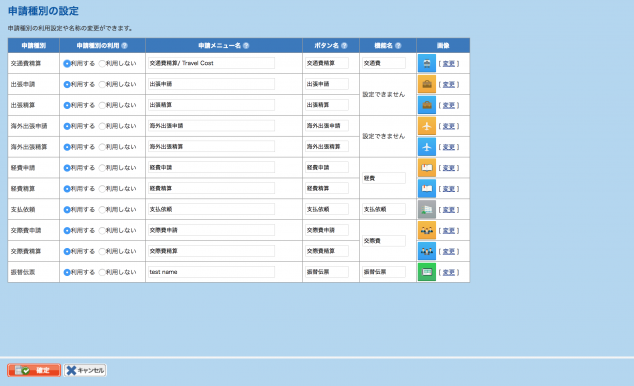Open the help icon beside 機能名 header
This screenshot has width=634, height=386.
pos(398,46)
